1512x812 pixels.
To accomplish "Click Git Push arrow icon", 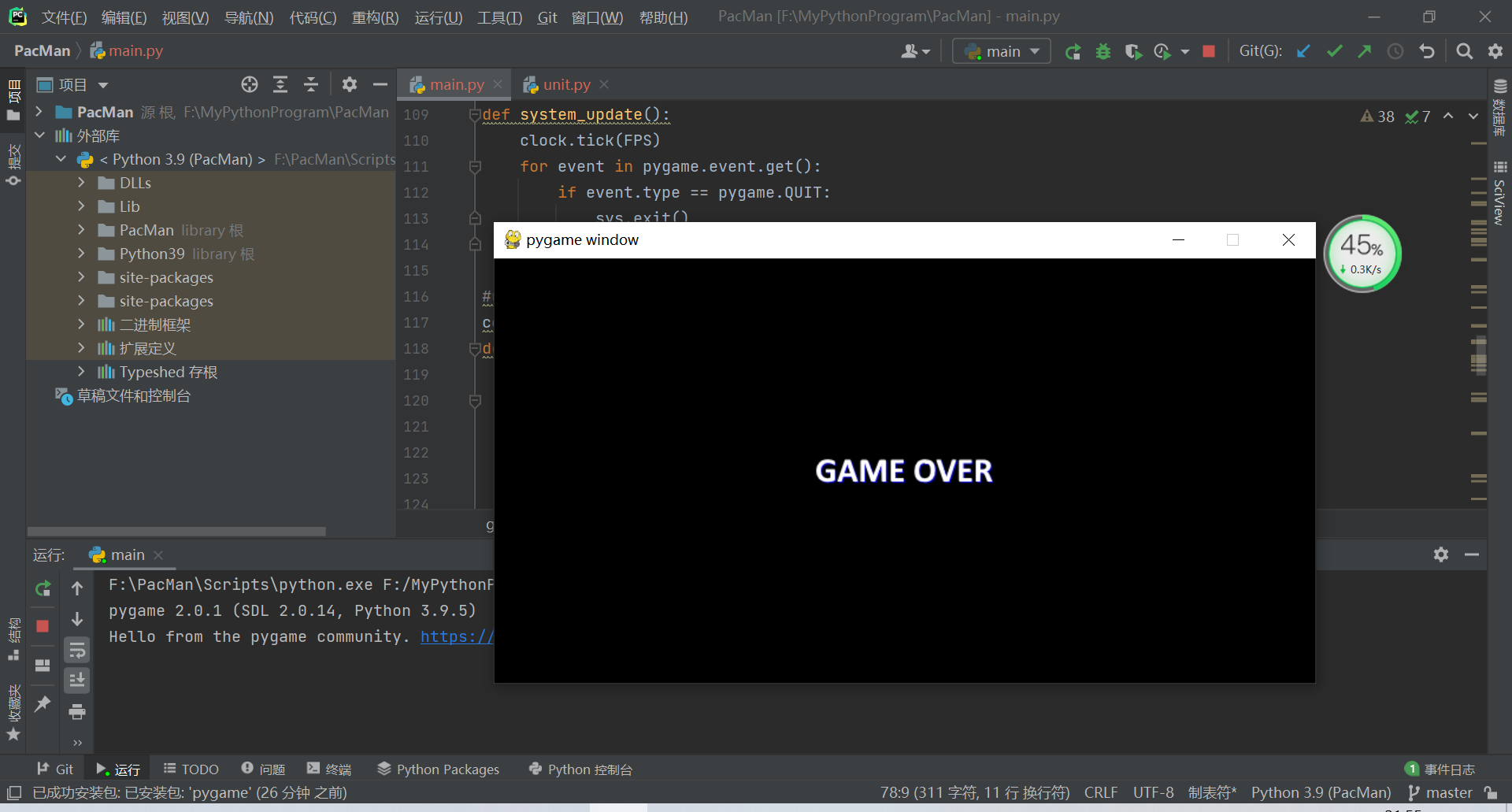I will coord(1364,51).
